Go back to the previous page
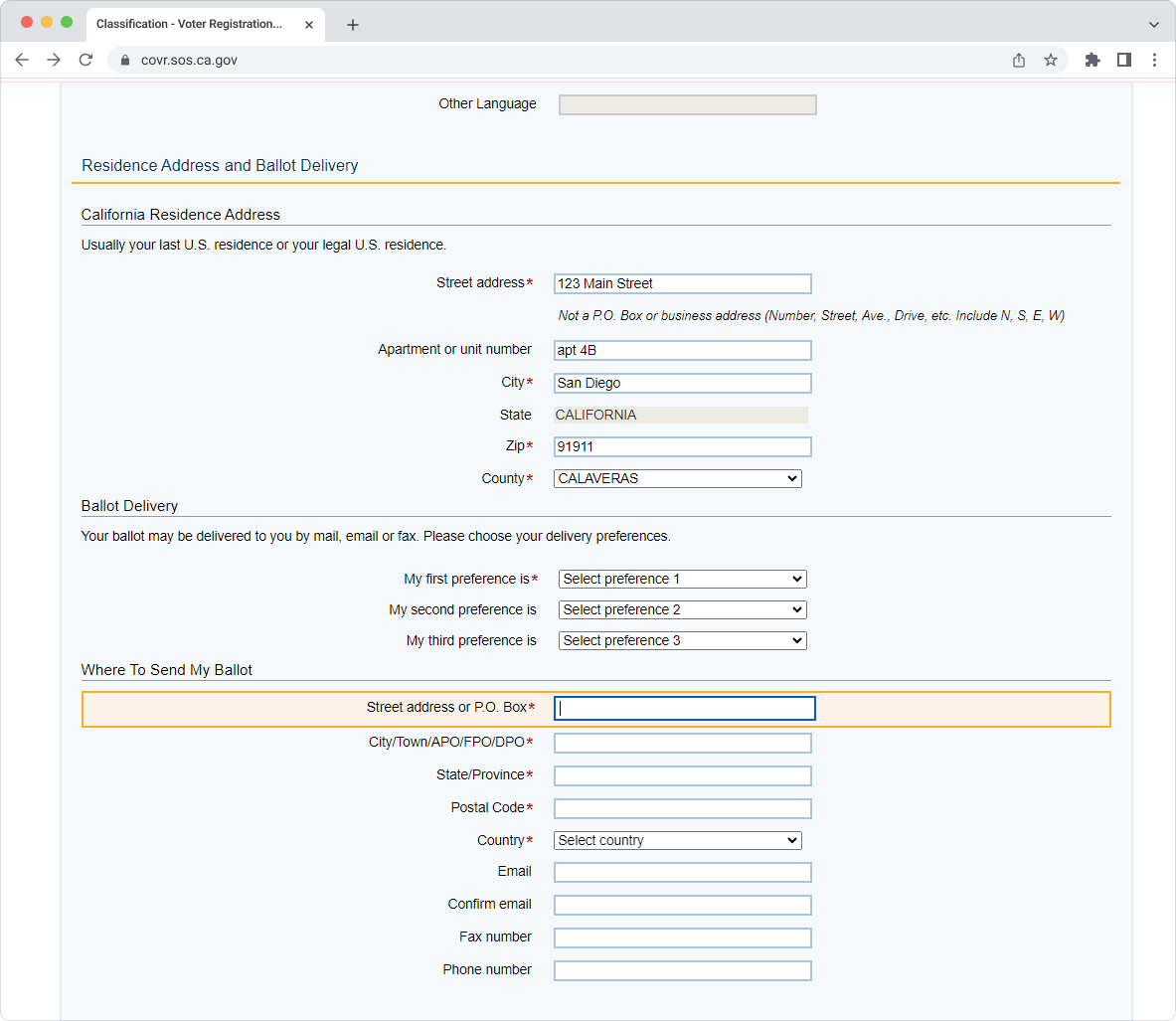This screenshot has width=1176, height=1021. tap(22, 60)
